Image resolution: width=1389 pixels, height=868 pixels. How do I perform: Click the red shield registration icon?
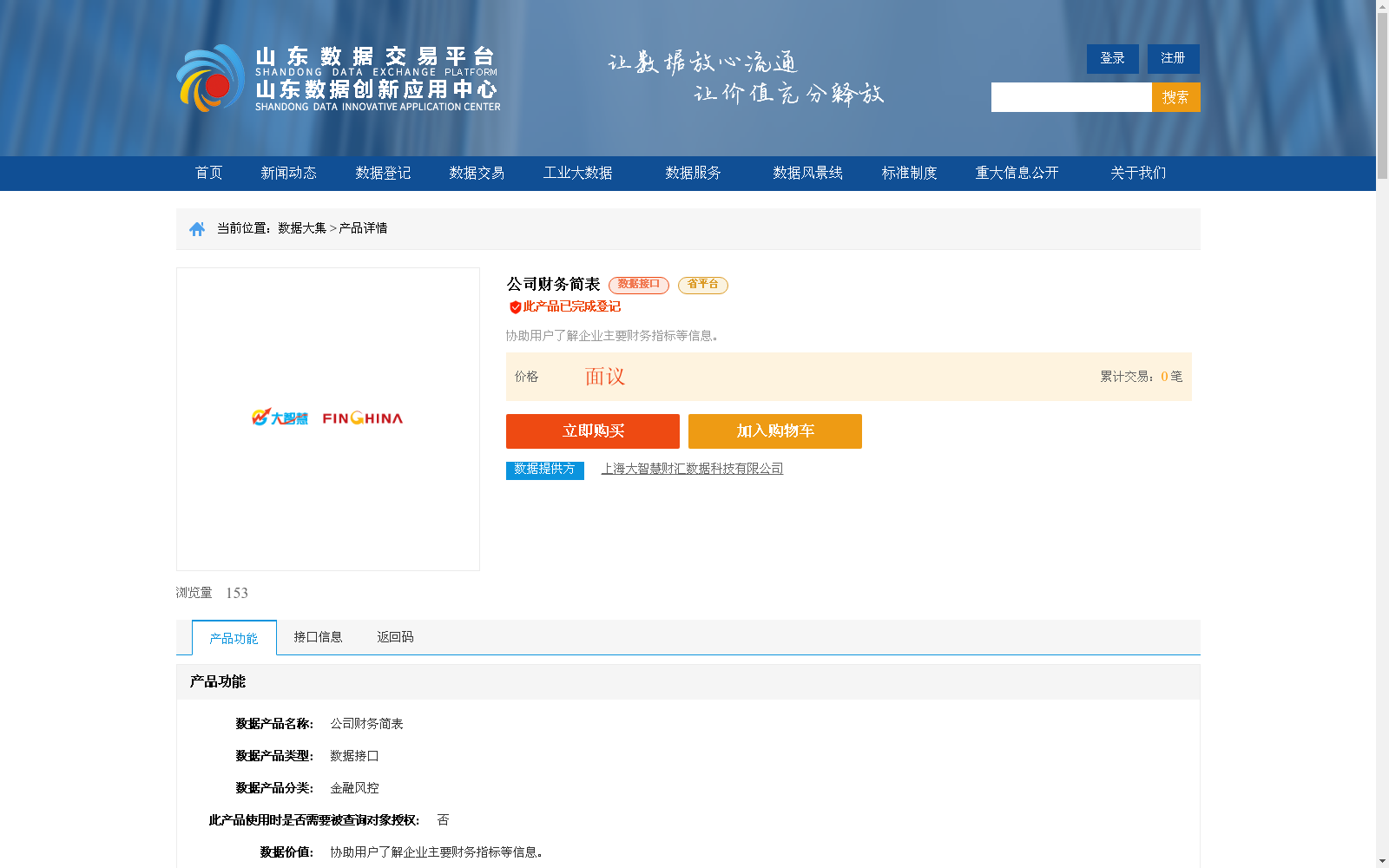[515, 306]
